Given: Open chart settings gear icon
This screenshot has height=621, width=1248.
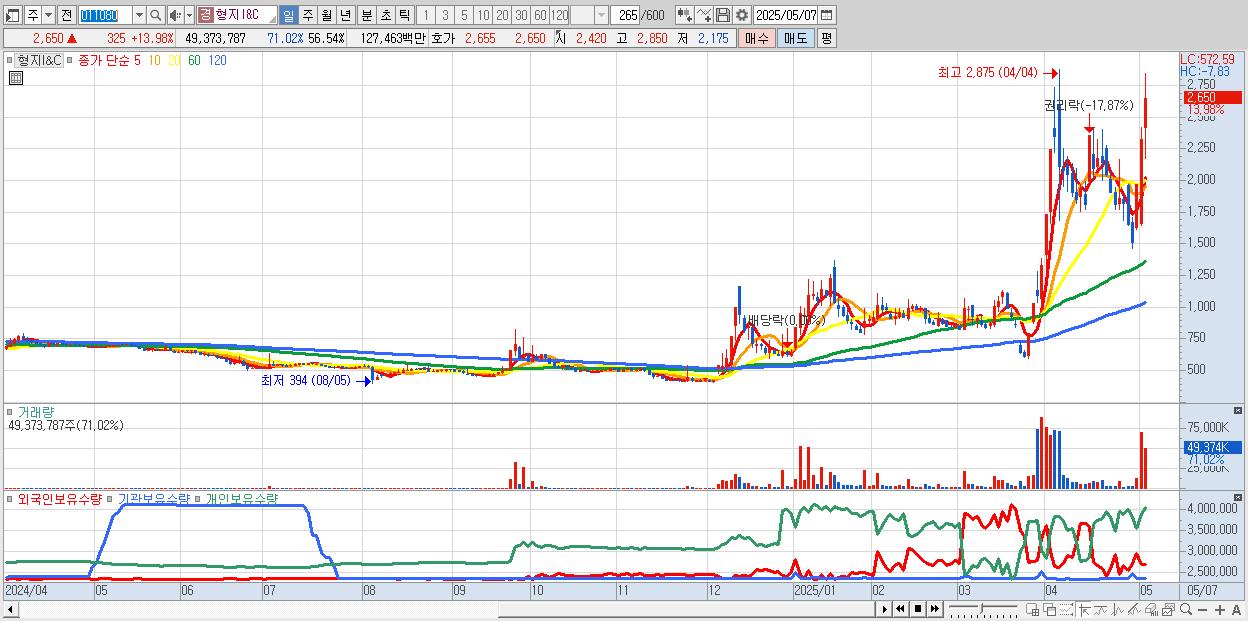Looking at the screenshot, I should 742,15.
